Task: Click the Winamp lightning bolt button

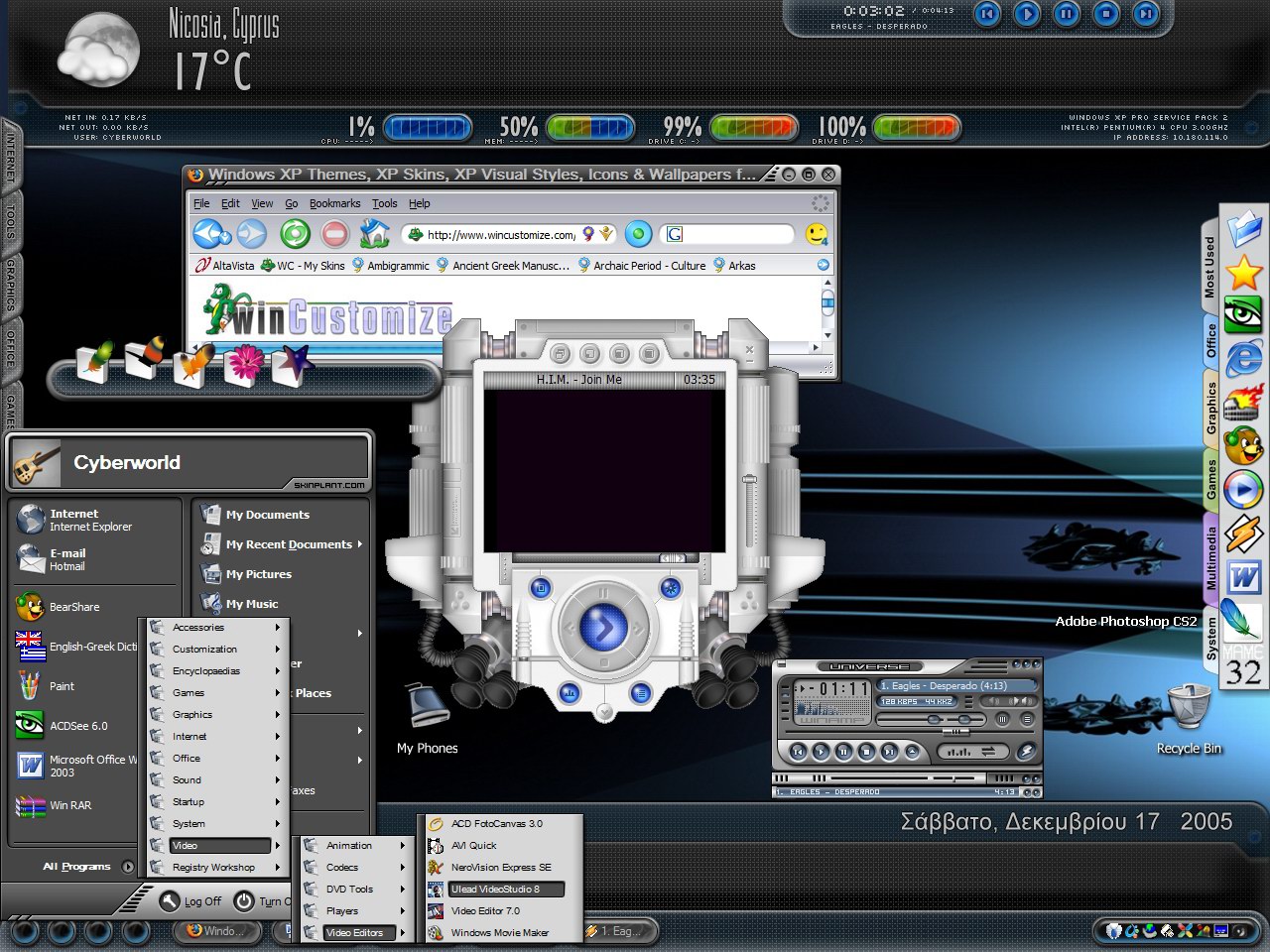Action: pyautogui.click(x=1026, y=752)
